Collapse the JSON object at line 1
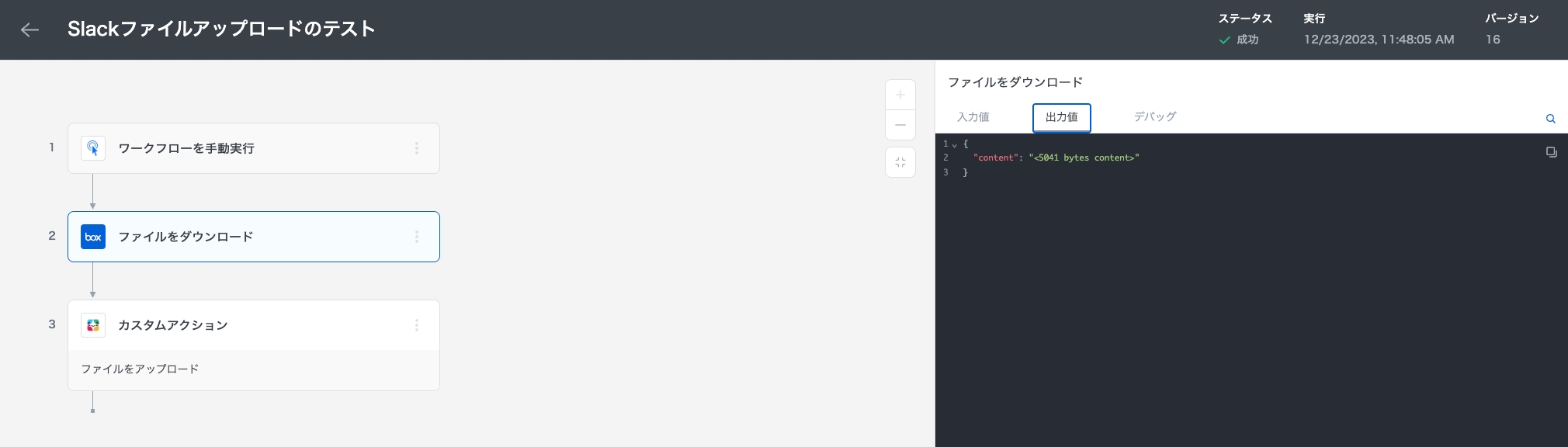This screenshot has height=447, width=1568. click(955, 145)
